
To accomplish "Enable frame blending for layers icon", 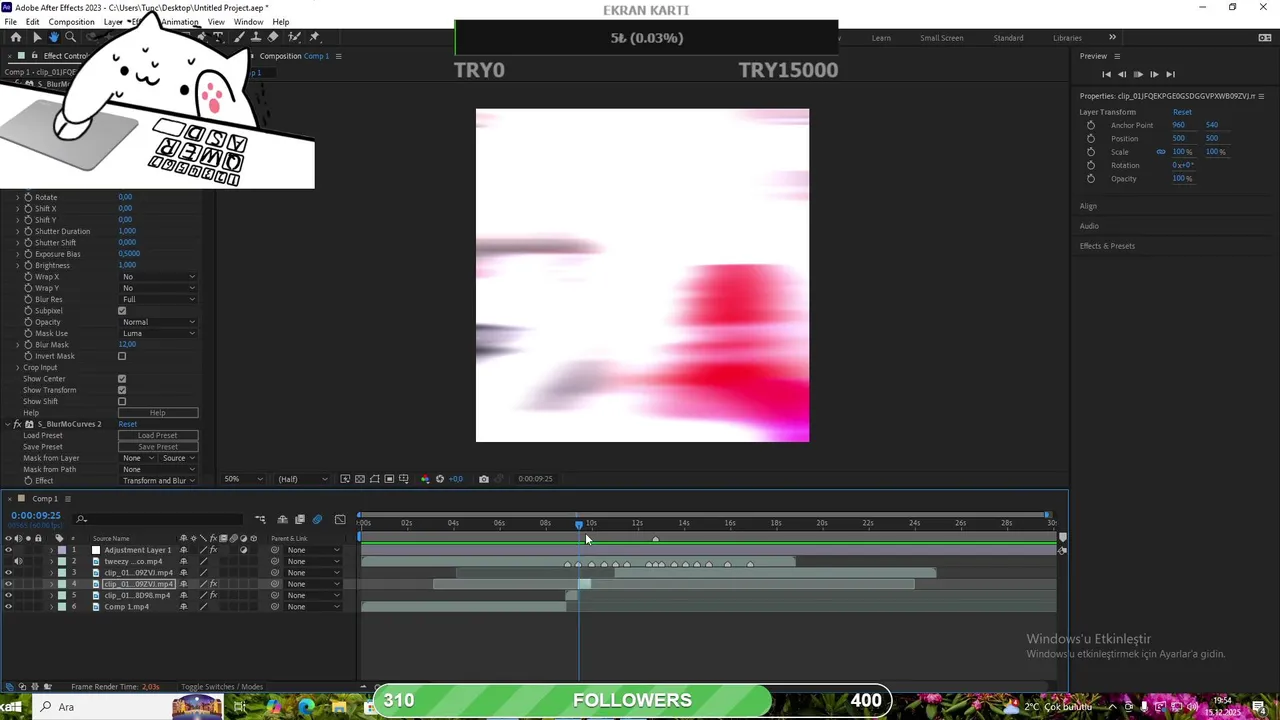I will click(299, 519).
